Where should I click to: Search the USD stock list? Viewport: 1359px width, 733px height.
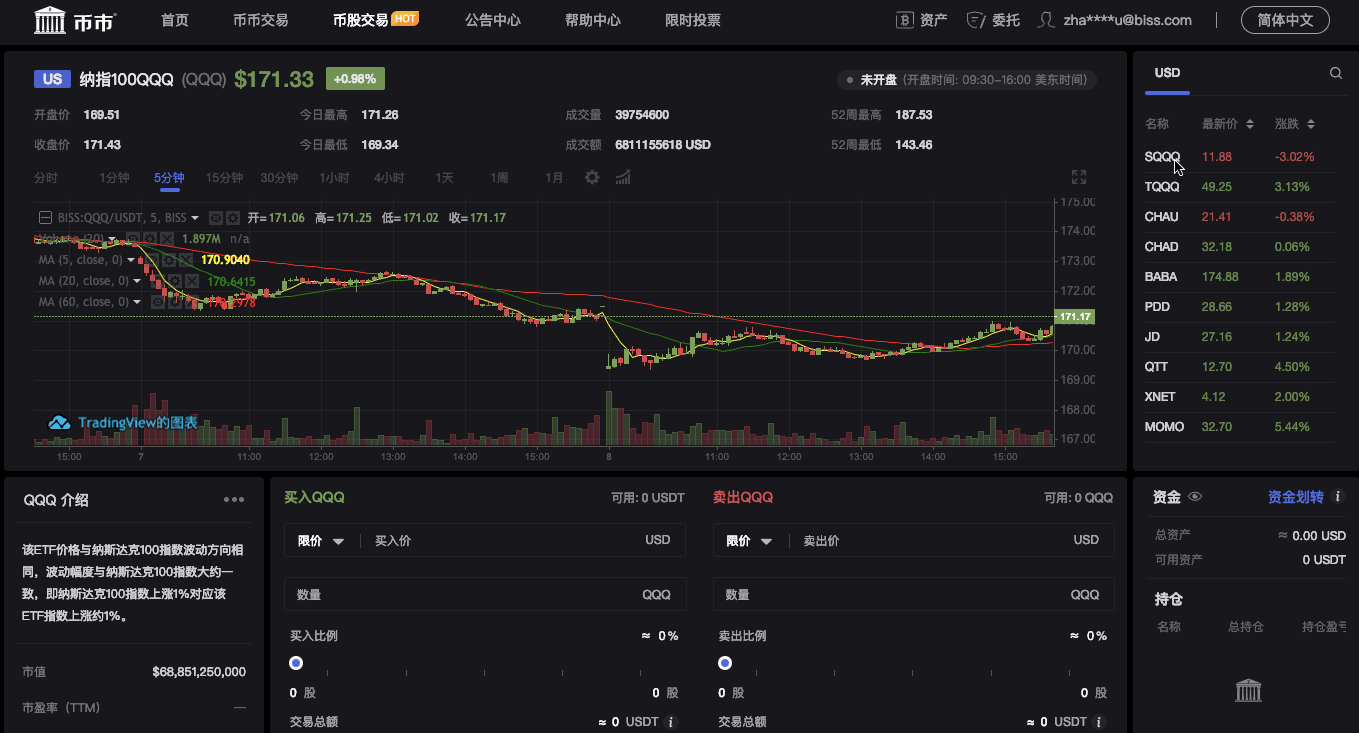[x=1336, y=73]
